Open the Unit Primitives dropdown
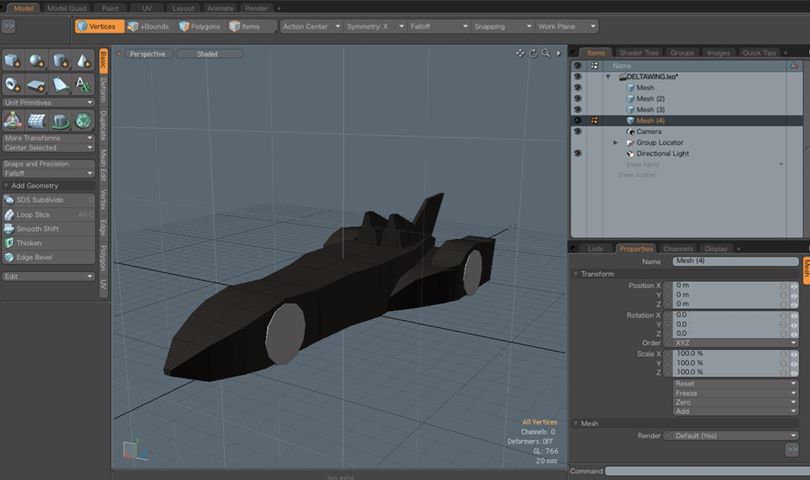This screenshot has width=810, height=480. coord(49,102)
